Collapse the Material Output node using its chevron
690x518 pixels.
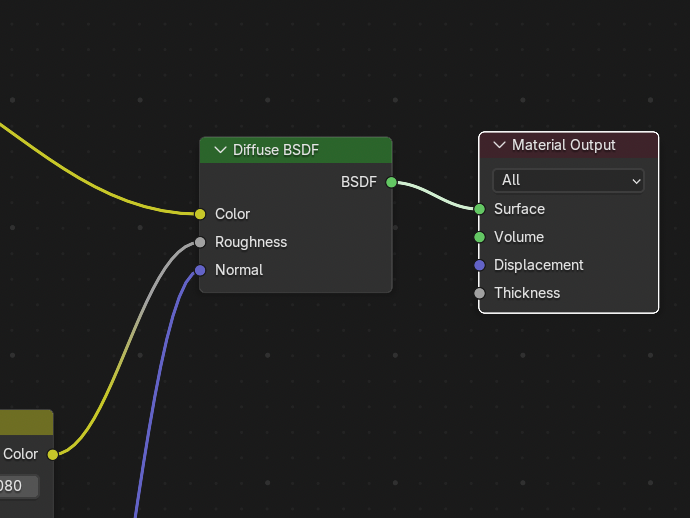tap(499, 145)
